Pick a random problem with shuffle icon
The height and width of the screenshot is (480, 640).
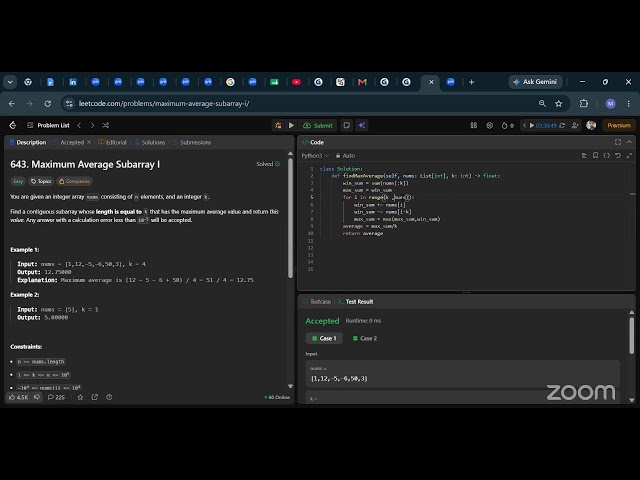tap(106, 125)
